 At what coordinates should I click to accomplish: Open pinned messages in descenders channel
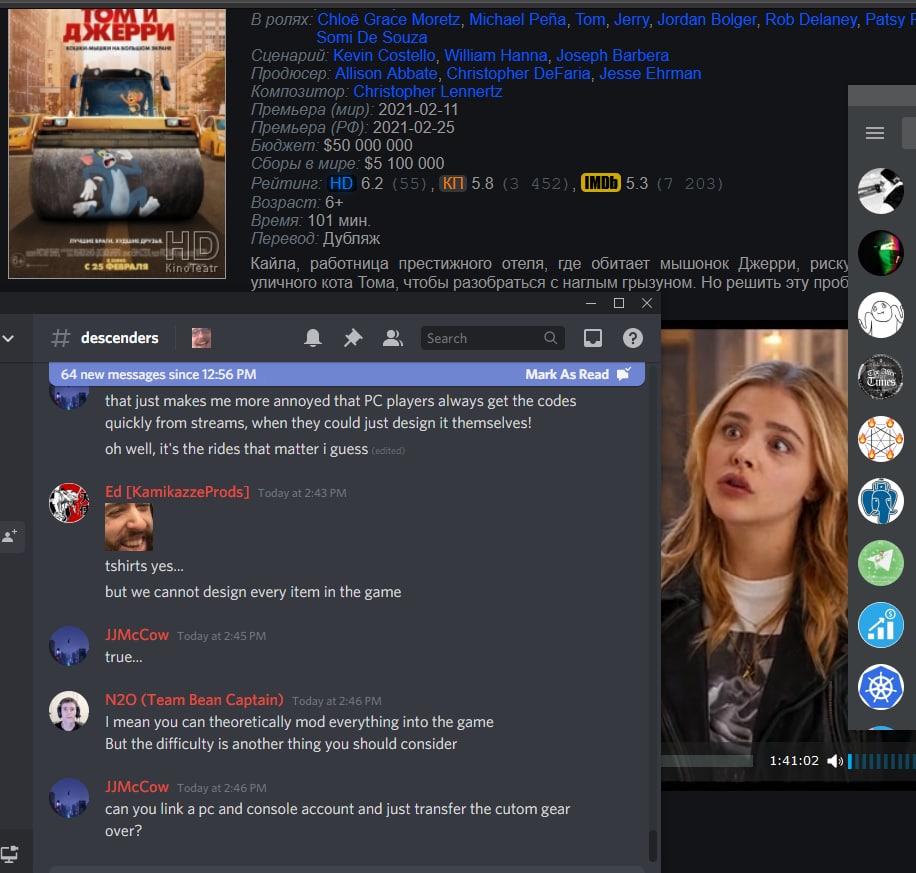[352, 338]
